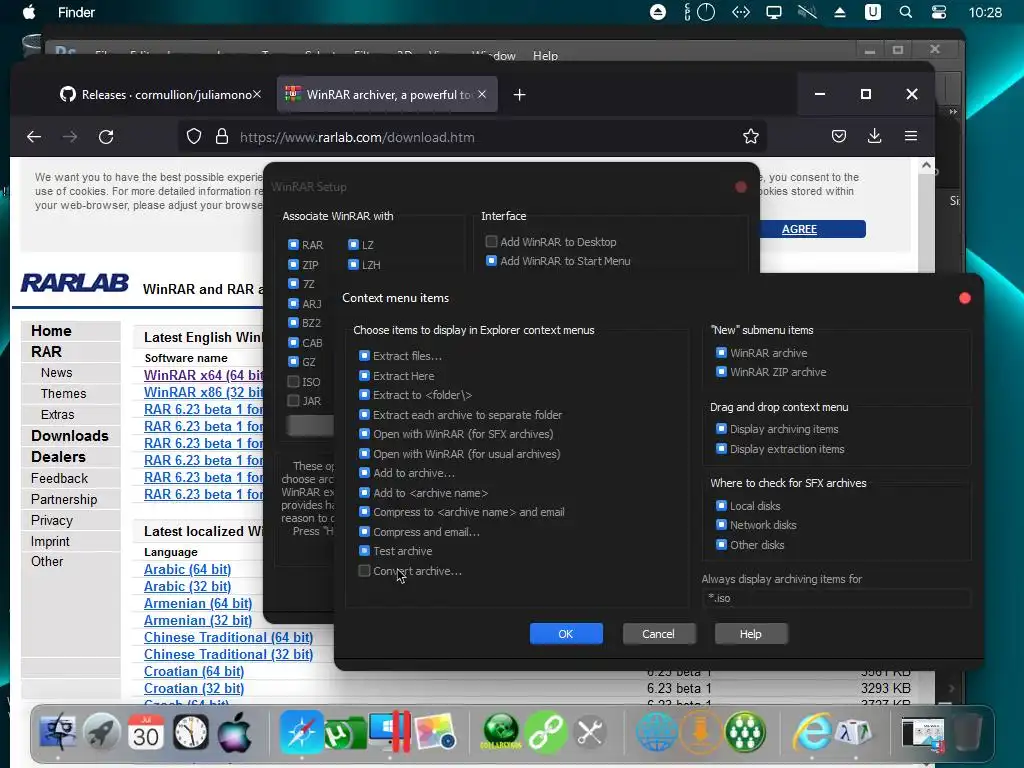The width and height of the screenshot is (1024, 768).
Task: Open Themes in the RARLAB sidebar
Action: coord(63,393)
